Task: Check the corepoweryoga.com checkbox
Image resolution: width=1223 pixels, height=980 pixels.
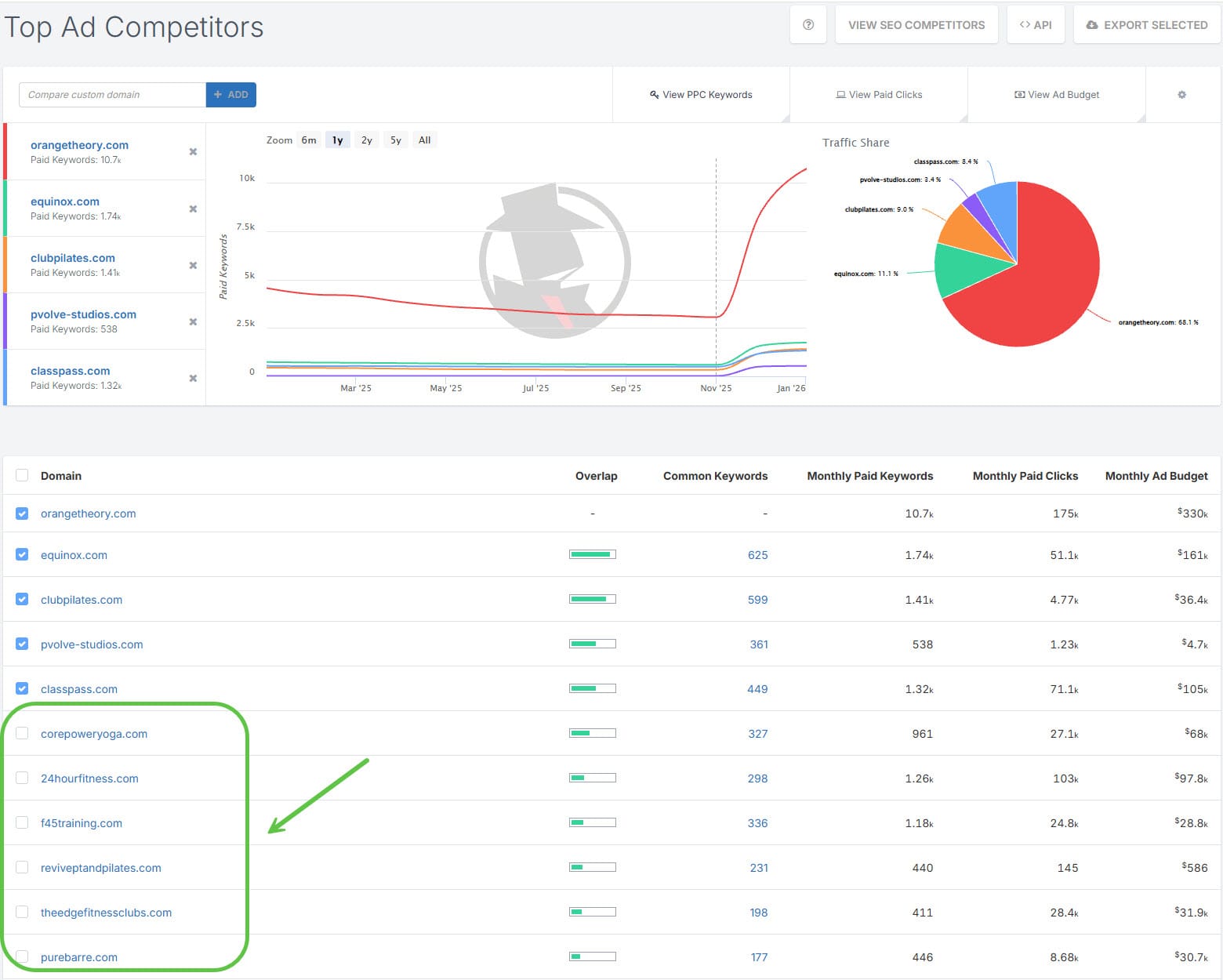Action: tap(22, 733)
